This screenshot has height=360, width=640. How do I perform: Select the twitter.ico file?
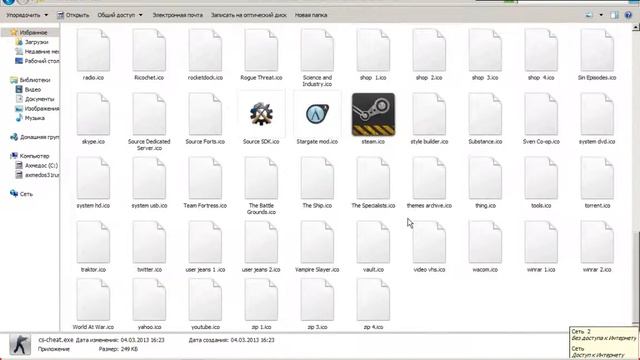click(x=149, y=247)
